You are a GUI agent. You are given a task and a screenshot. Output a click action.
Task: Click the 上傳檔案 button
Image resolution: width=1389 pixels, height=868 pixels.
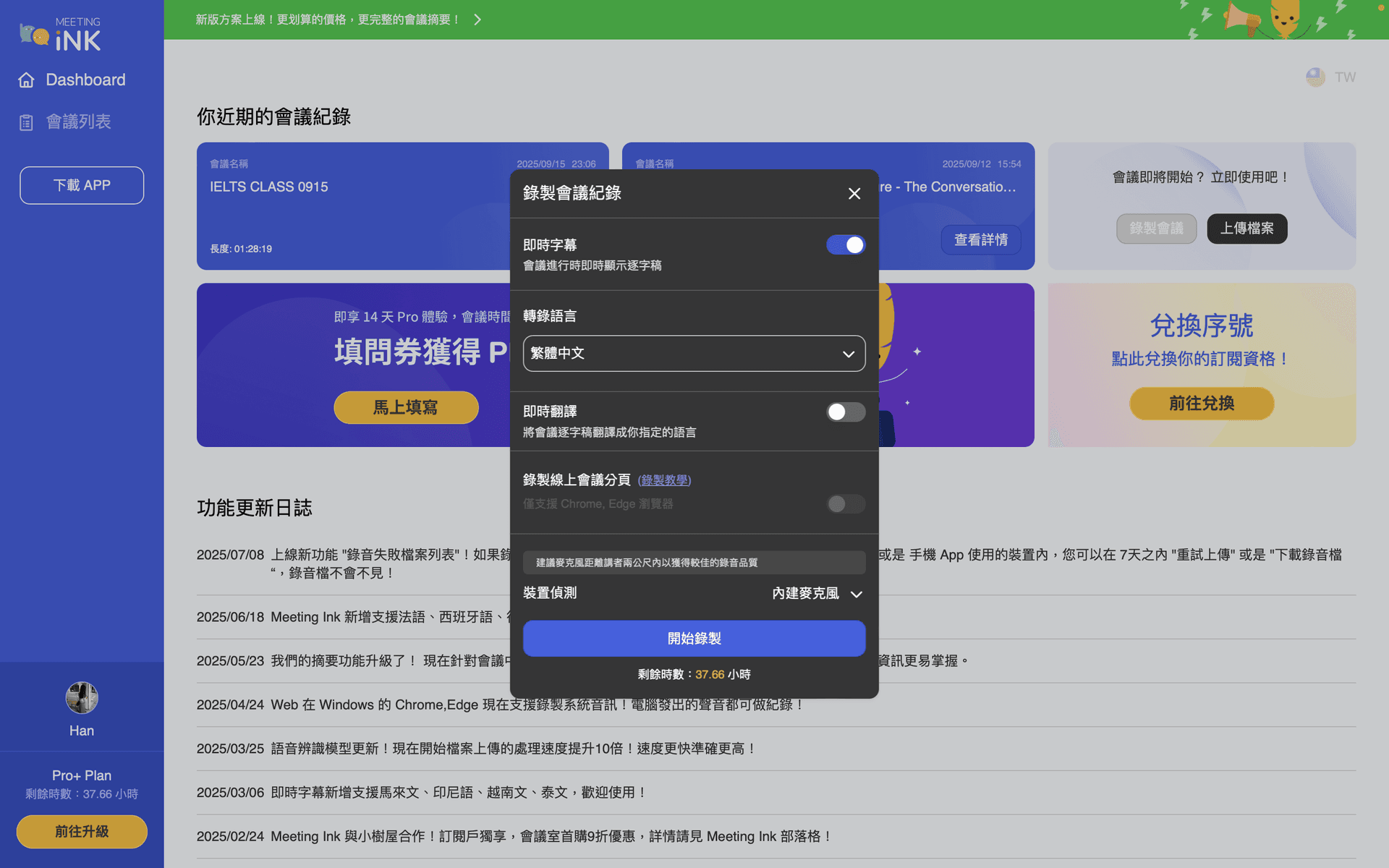tap(1246, 229)
